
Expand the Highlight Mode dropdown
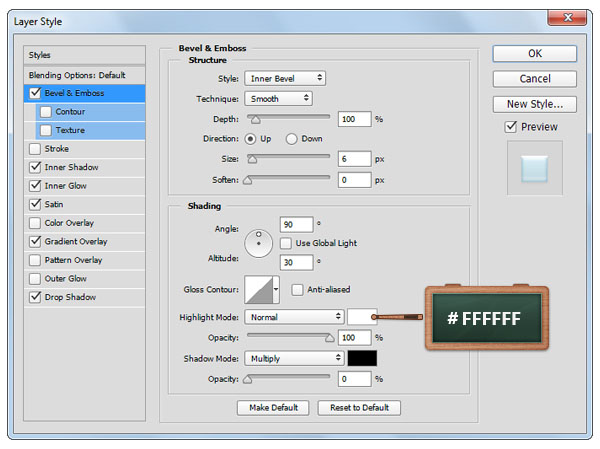(294, 317)
